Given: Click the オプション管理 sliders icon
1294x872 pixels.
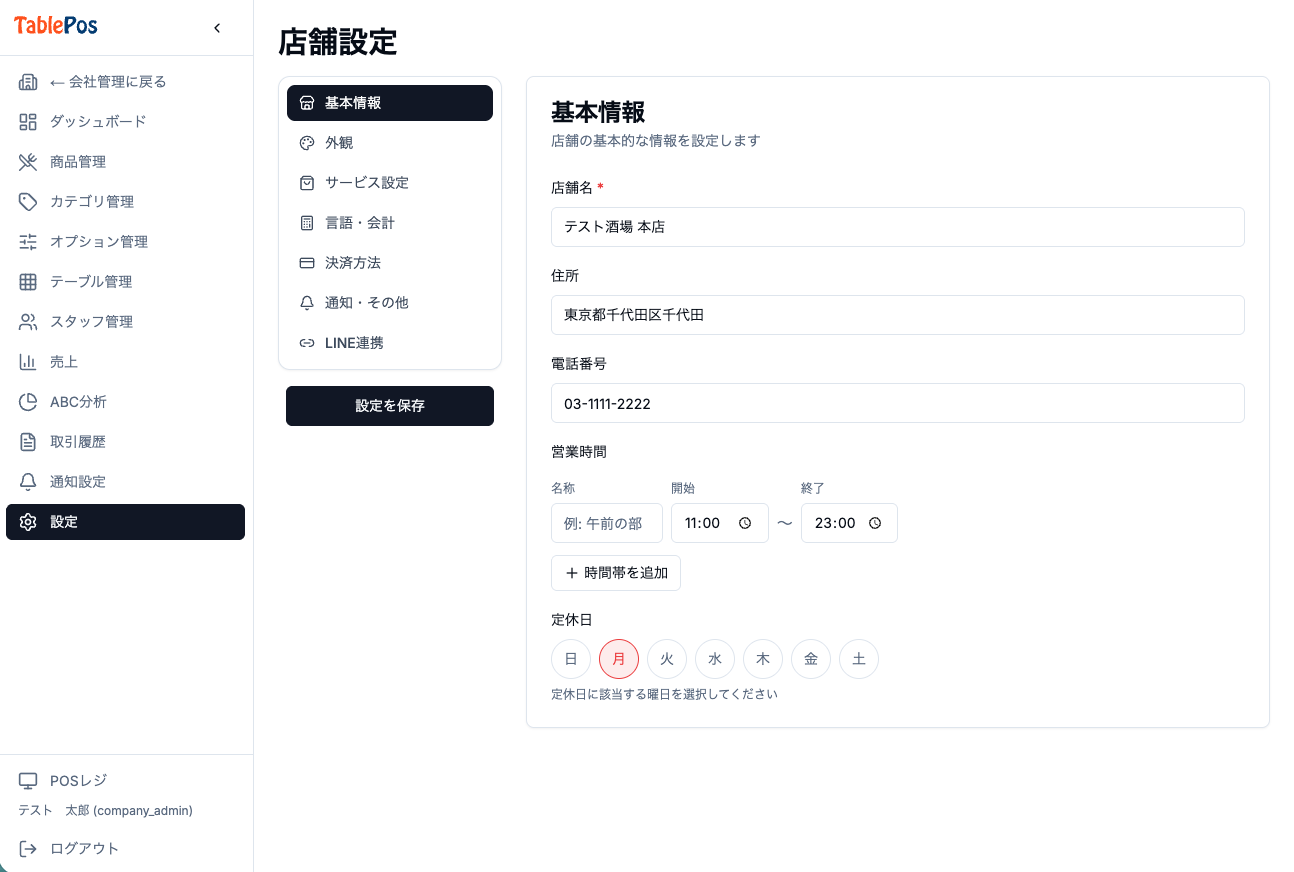Looking at the screenshot, I should [28, 242].
